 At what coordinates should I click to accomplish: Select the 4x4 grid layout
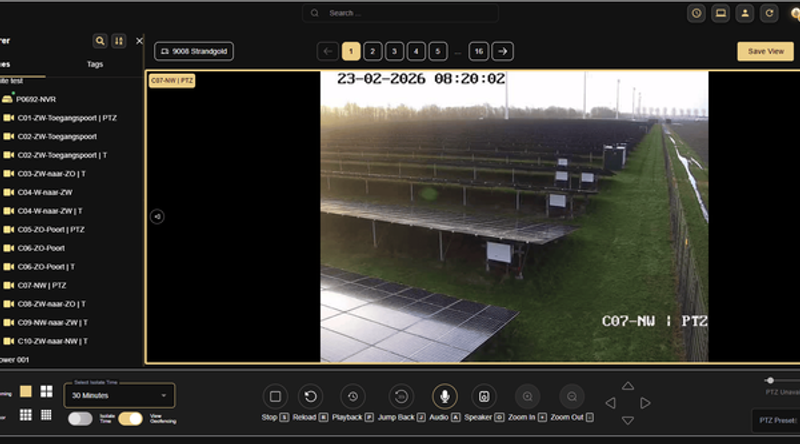coord(46,415)
